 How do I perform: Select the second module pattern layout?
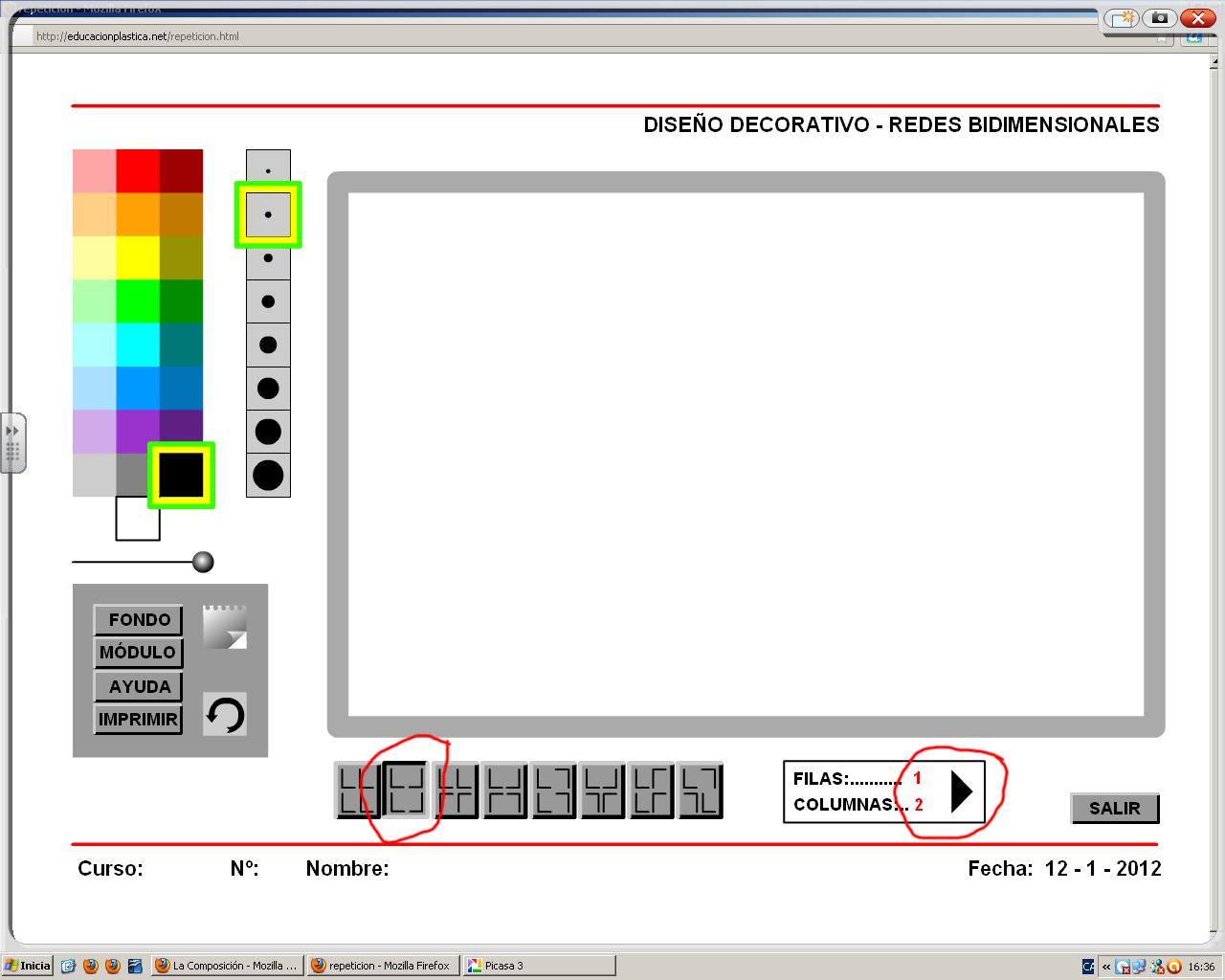406,791
